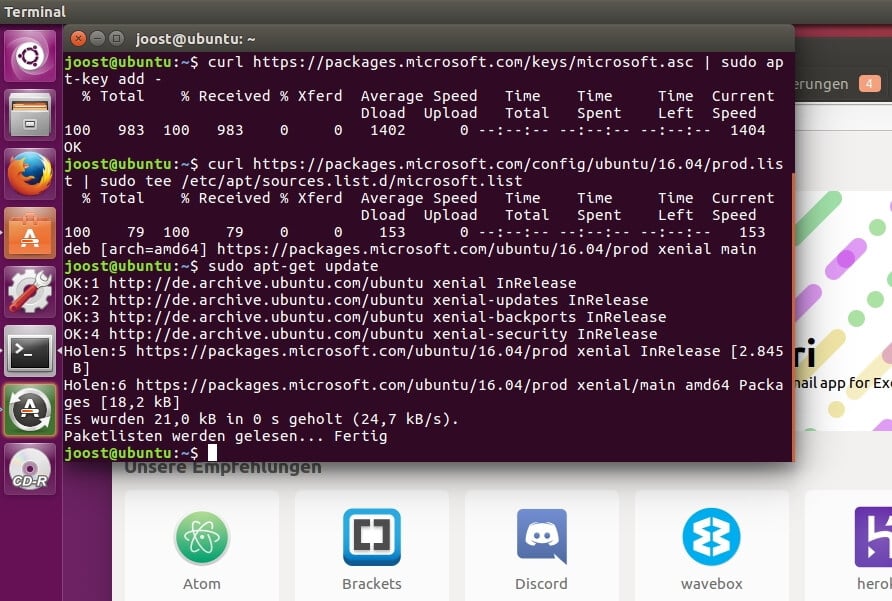Click the terminal prompt cursor block
The image size is (892, 601).
(212, 453)
